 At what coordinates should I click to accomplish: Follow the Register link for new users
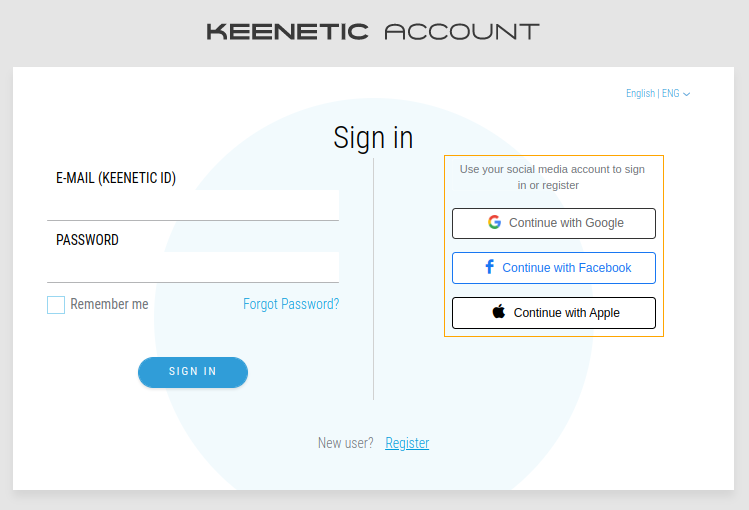407,443
